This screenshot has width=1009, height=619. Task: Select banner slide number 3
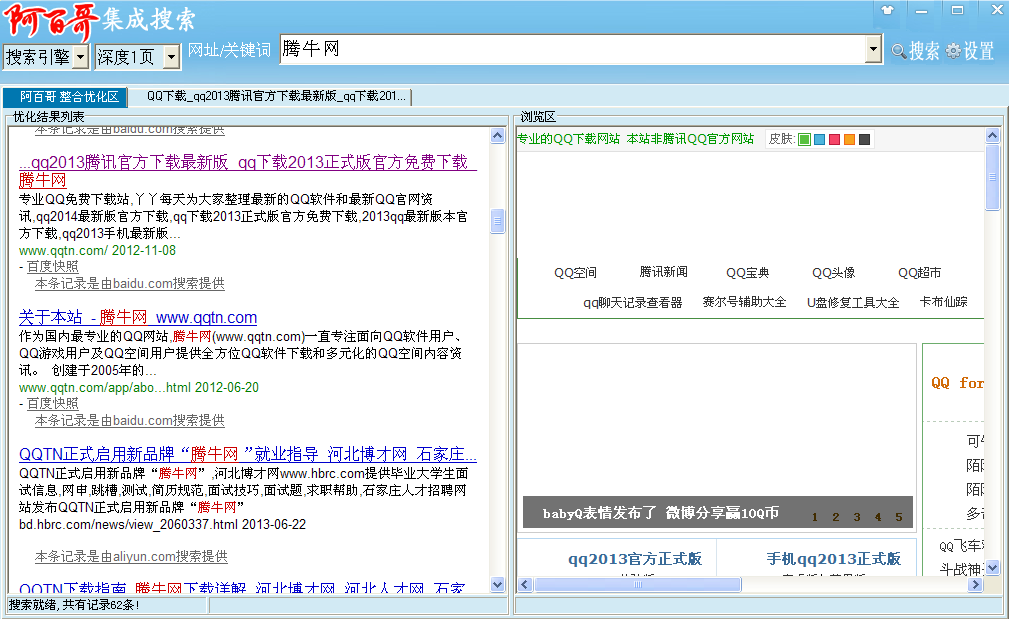click(x=857, y=517)
